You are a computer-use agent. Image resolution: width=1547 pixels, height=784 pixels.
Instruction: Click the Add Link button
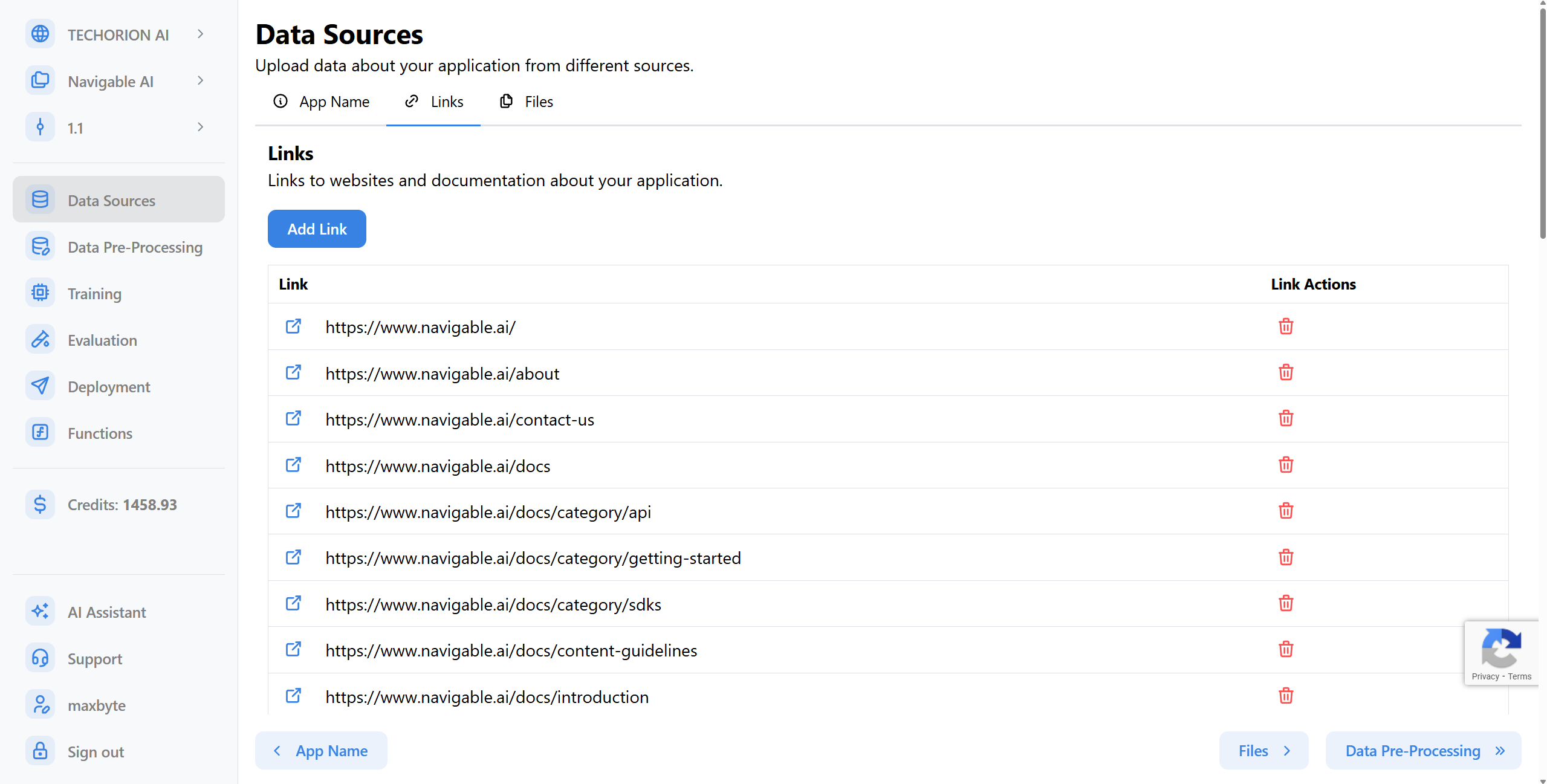pos(317,229)
